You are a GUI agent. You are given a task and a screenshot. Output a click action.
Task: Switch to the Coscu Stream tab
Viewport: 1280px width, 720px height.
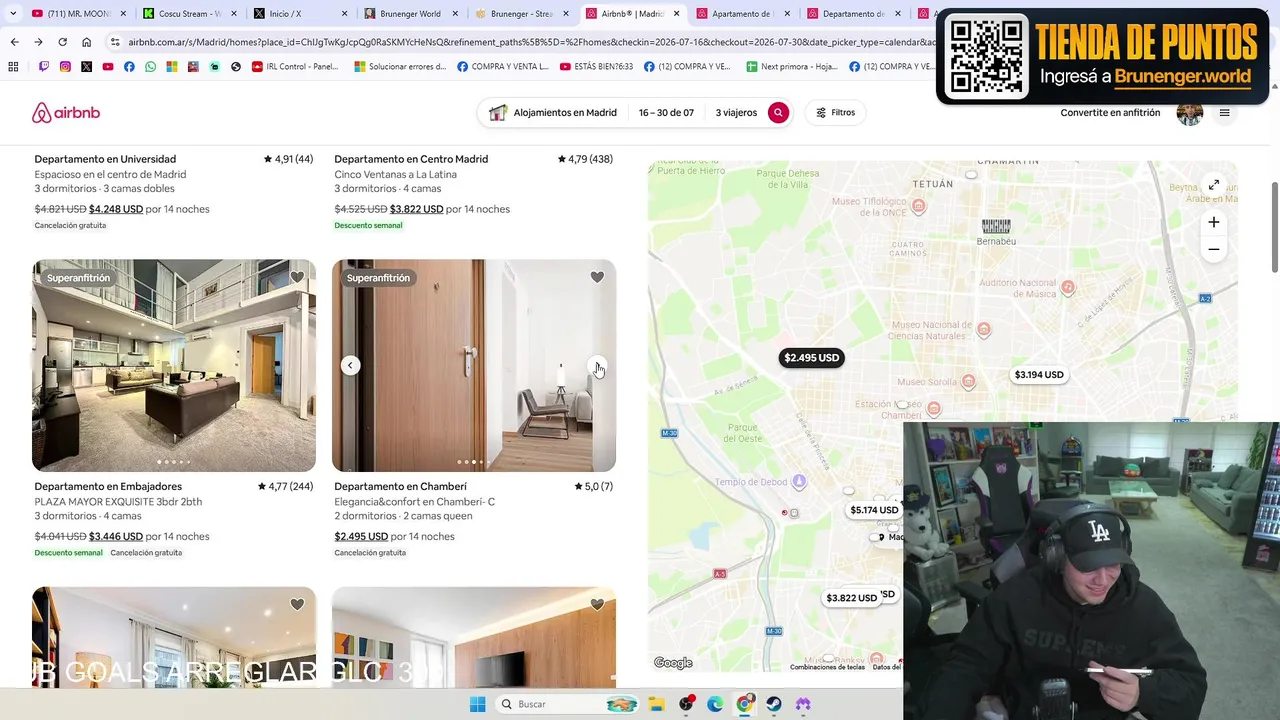click(x=188, y=14)
